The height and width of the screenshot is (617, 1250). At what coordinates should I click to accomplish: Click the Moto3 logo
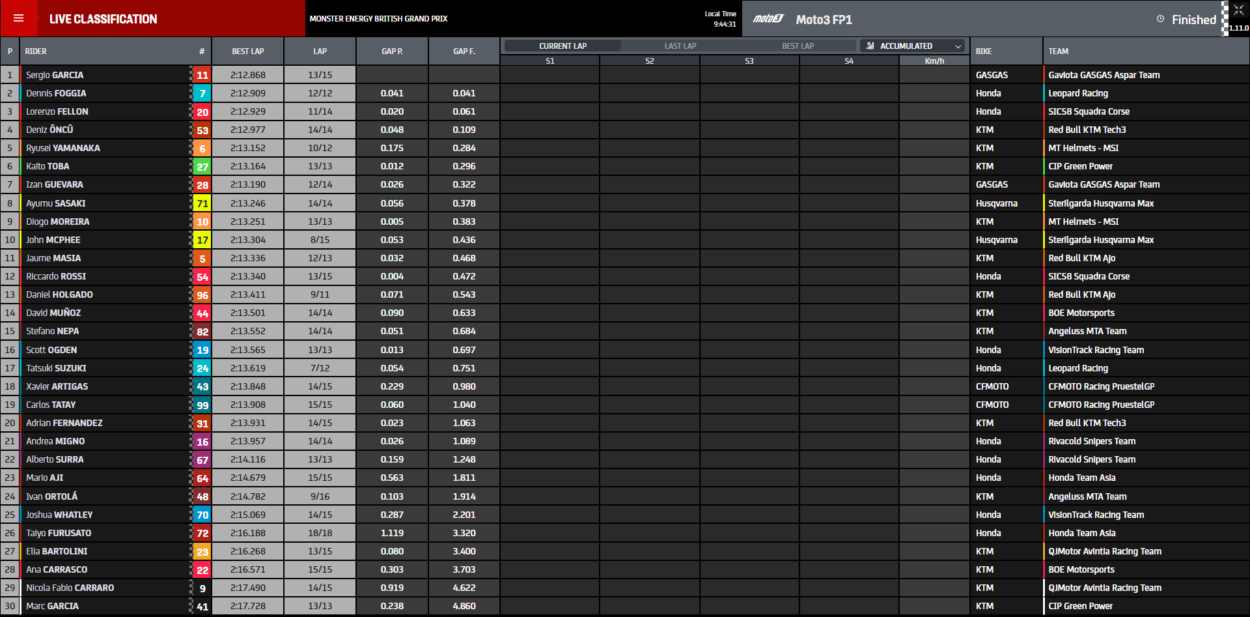769,19
